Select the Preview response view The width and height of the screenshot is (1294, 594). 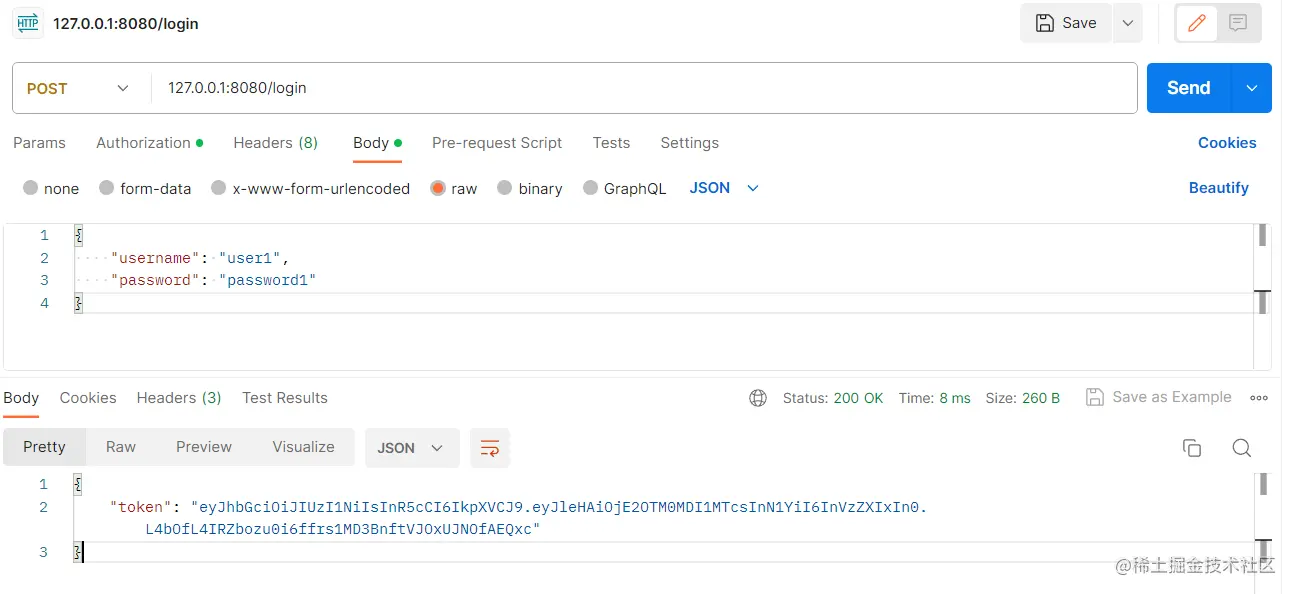tap(204, 447)
